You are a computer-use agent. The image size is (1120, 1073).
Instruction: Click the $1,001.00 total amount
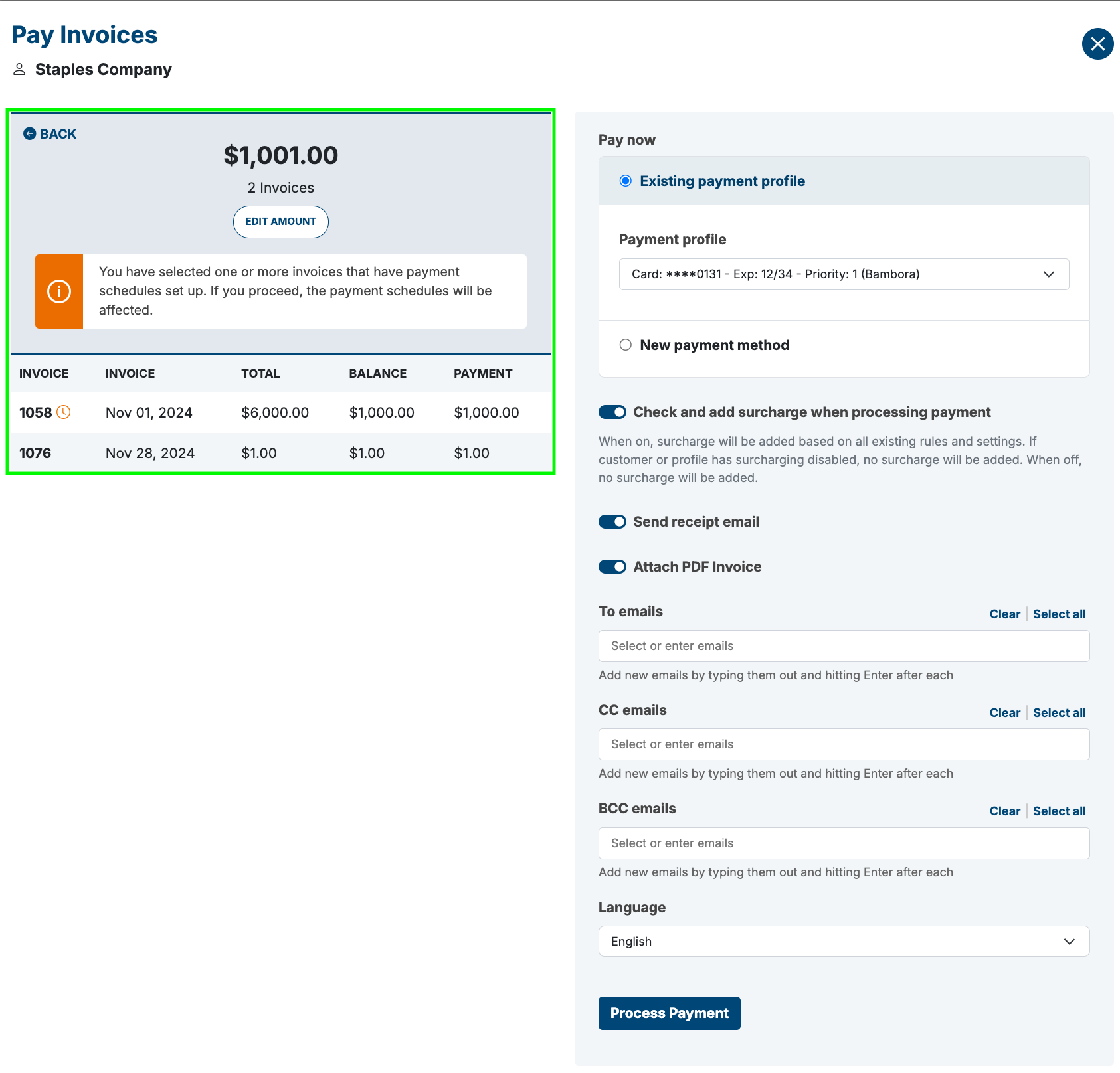pos(281,155)
